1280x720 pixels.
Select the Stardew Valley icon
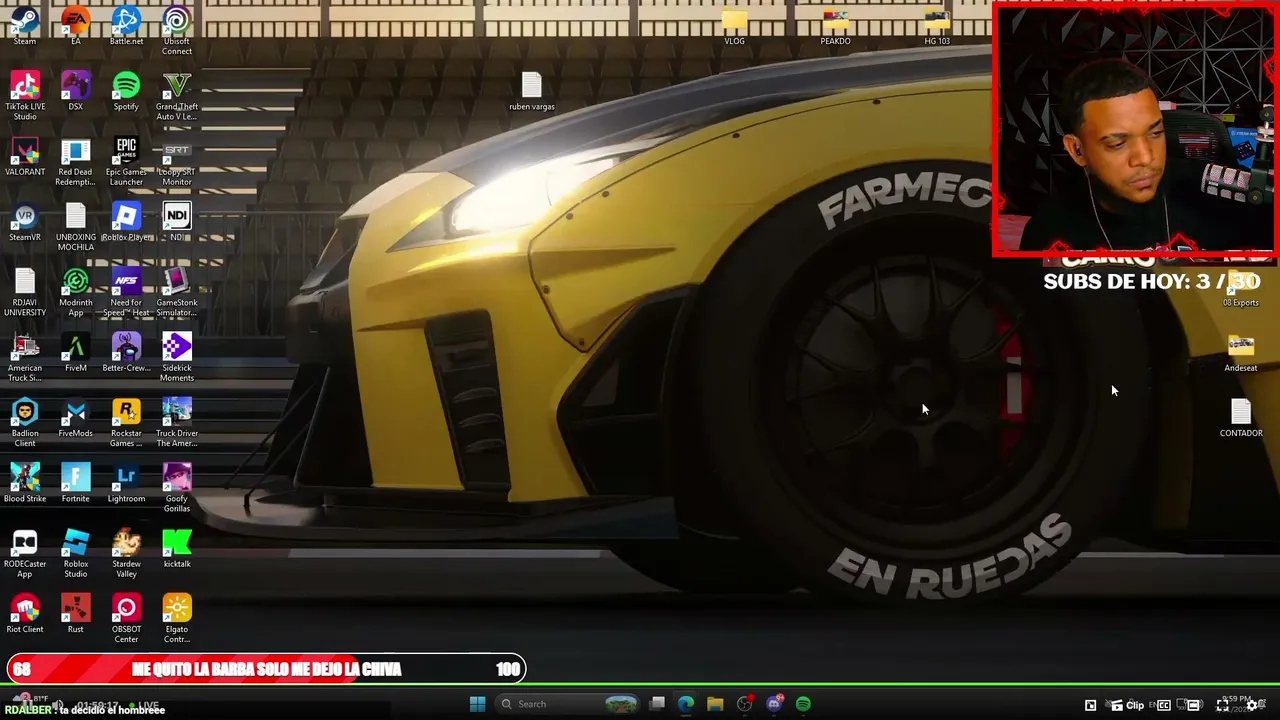click(x=126, y=554)
